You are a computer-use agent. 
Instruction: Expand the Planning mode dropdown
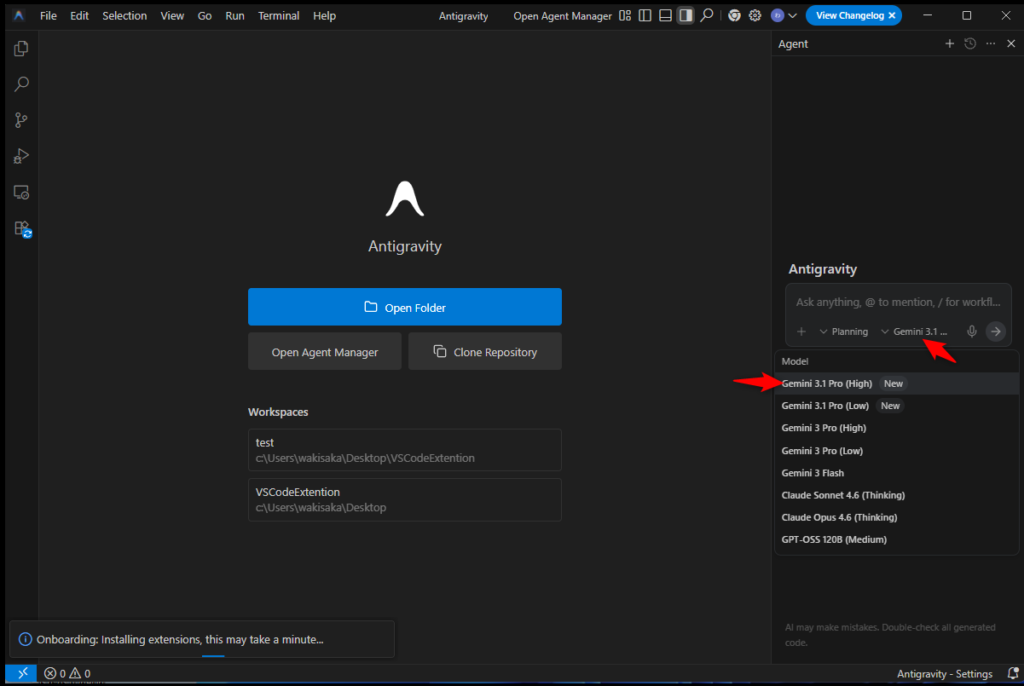[843, 331]
